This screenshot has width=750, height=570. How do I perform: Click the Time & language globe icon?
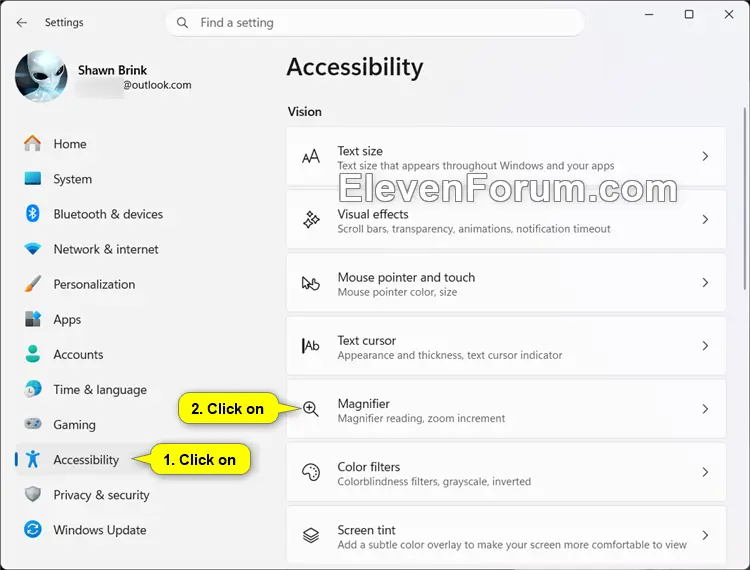(33, 389)
